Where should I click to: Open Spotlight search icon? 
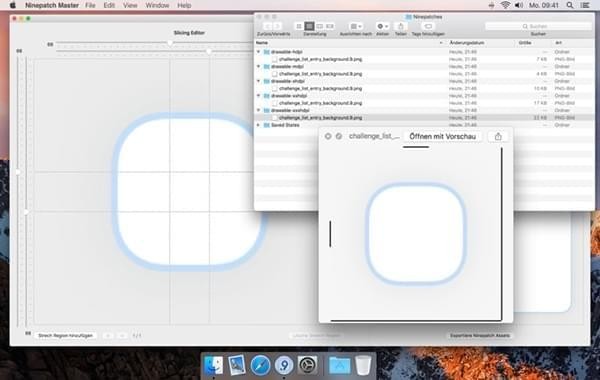[x=570, y=5]
